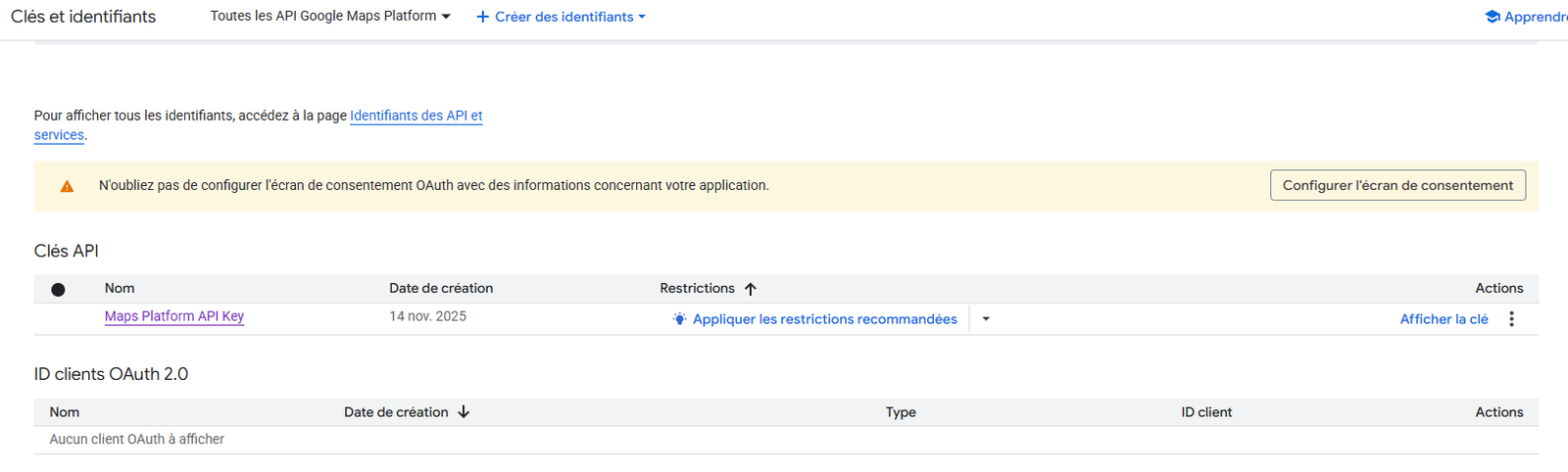Sort Clés API by Date de création header

coord(441,288)
